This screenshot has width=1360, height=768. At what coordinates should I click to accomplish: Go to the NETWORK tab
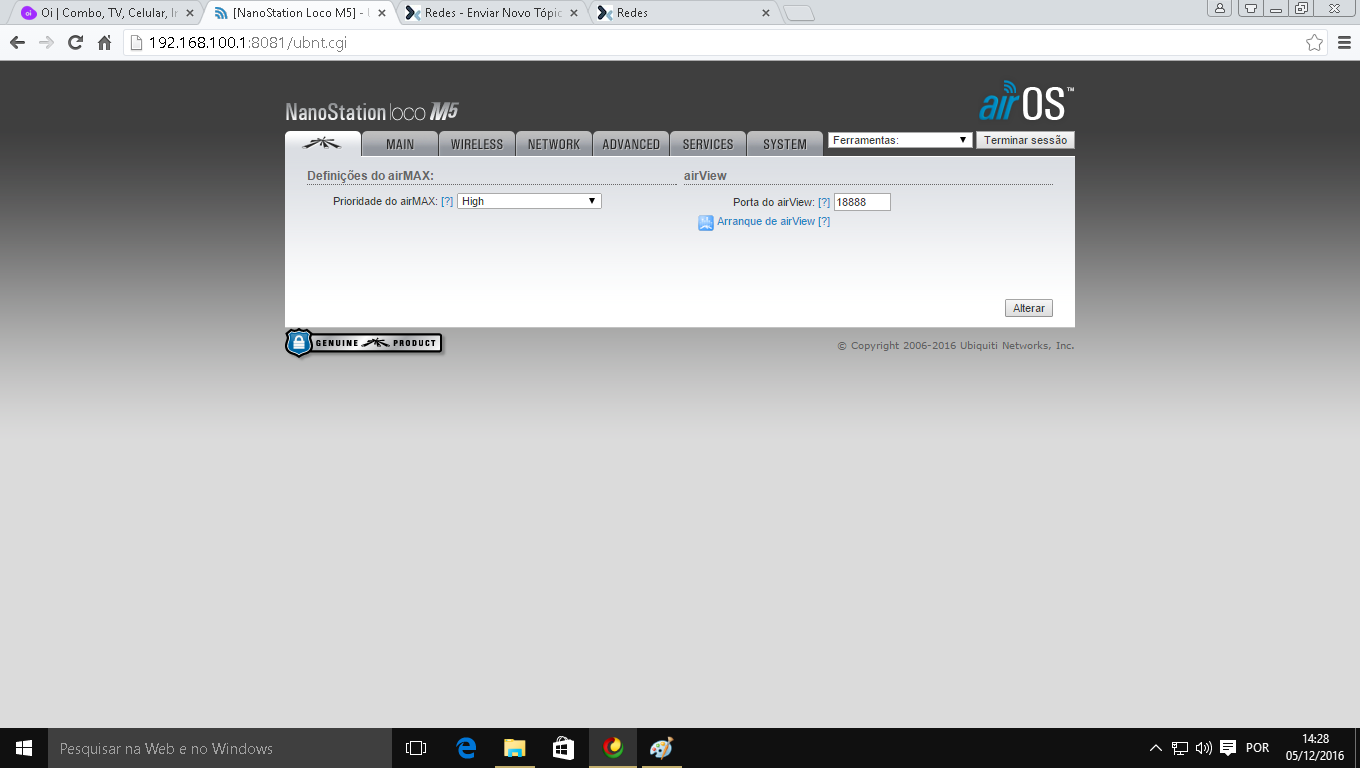tap(554, 144)
